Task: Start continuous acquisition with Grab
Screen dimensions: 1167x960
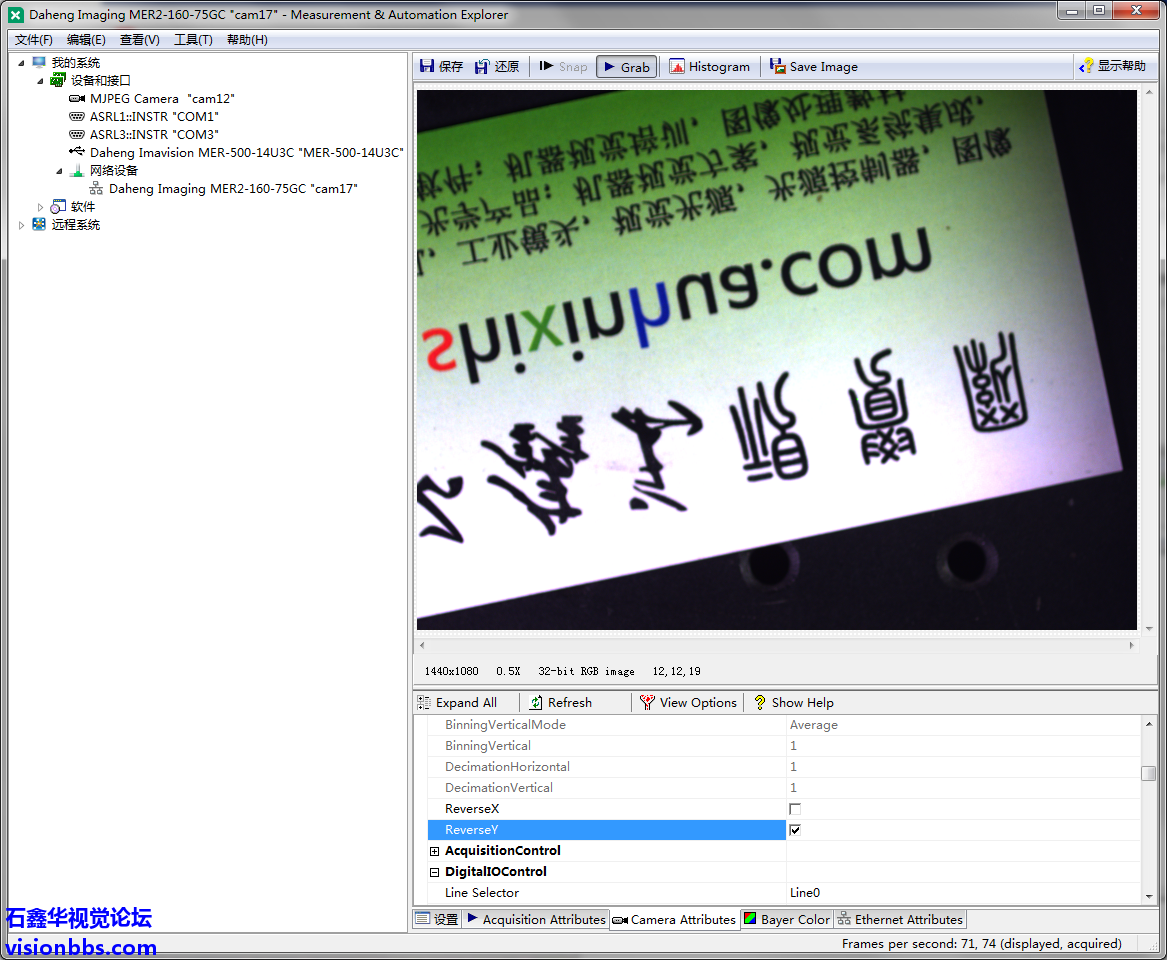Action: click(625, 67)
